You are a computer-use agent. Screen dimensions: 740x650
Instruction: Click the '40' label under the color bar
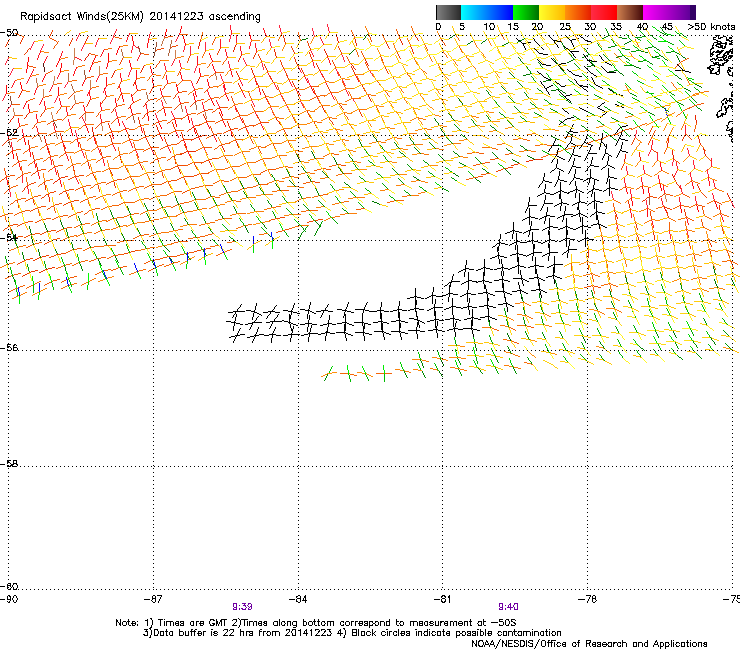point(642,27)
